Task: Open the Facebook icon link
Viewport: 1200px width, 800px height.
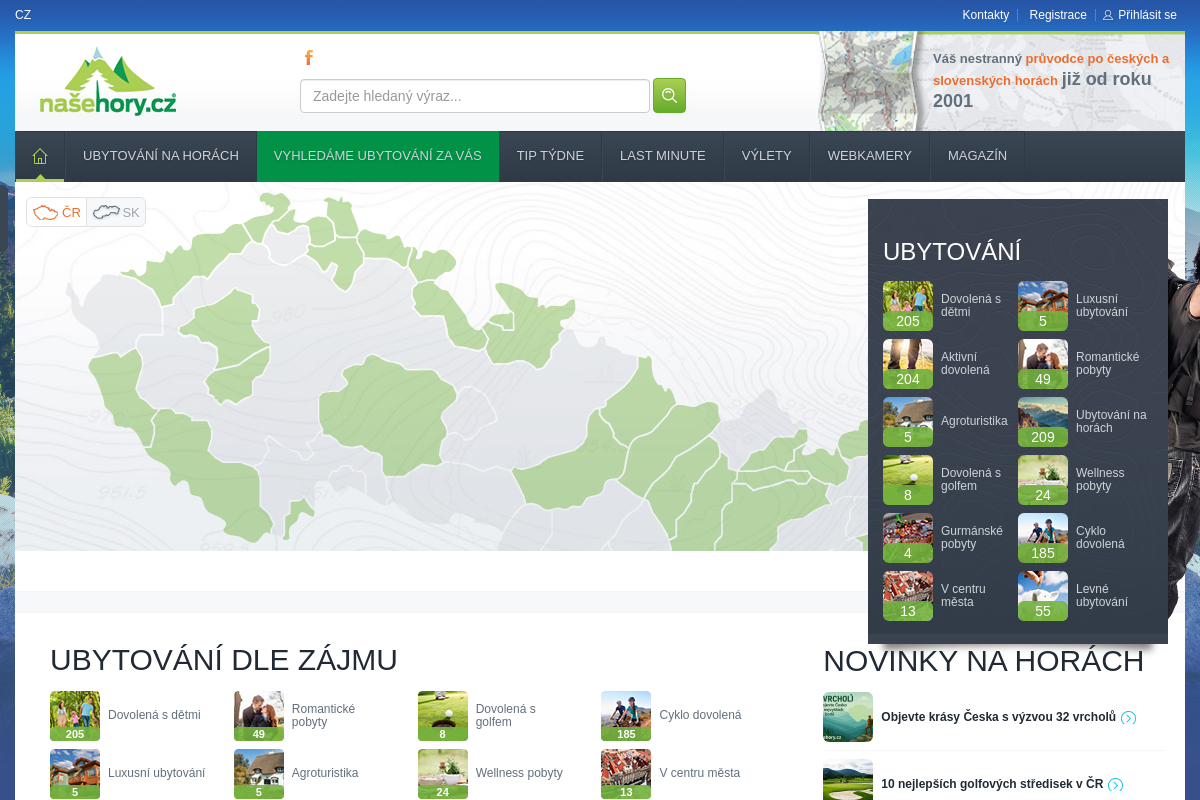Action: pyautogui.click(x=309, y=58)
